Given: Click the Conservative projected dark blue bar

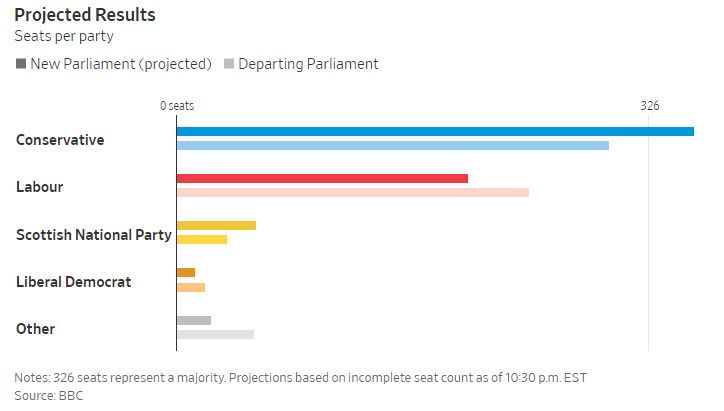Looking at the screenshot, I should 435,131.
